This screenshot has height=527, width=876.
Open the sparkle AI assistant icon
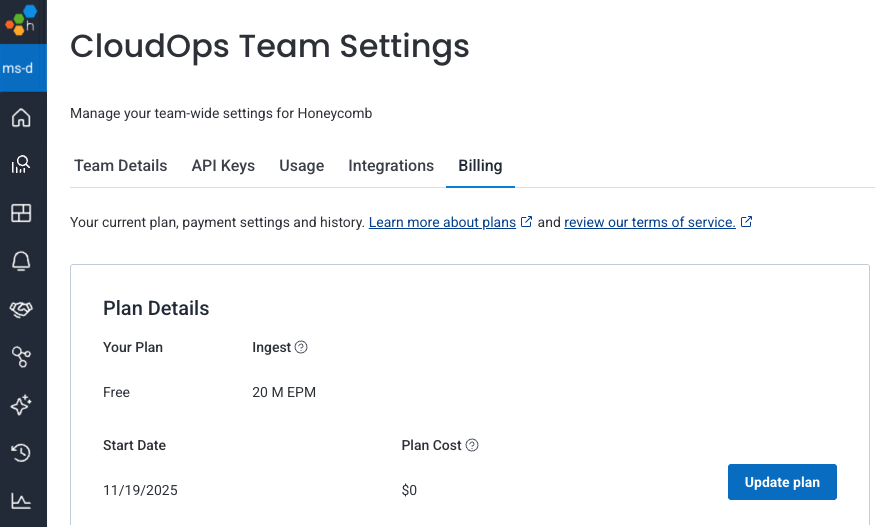pyautogui.click(x=21, y=405)
